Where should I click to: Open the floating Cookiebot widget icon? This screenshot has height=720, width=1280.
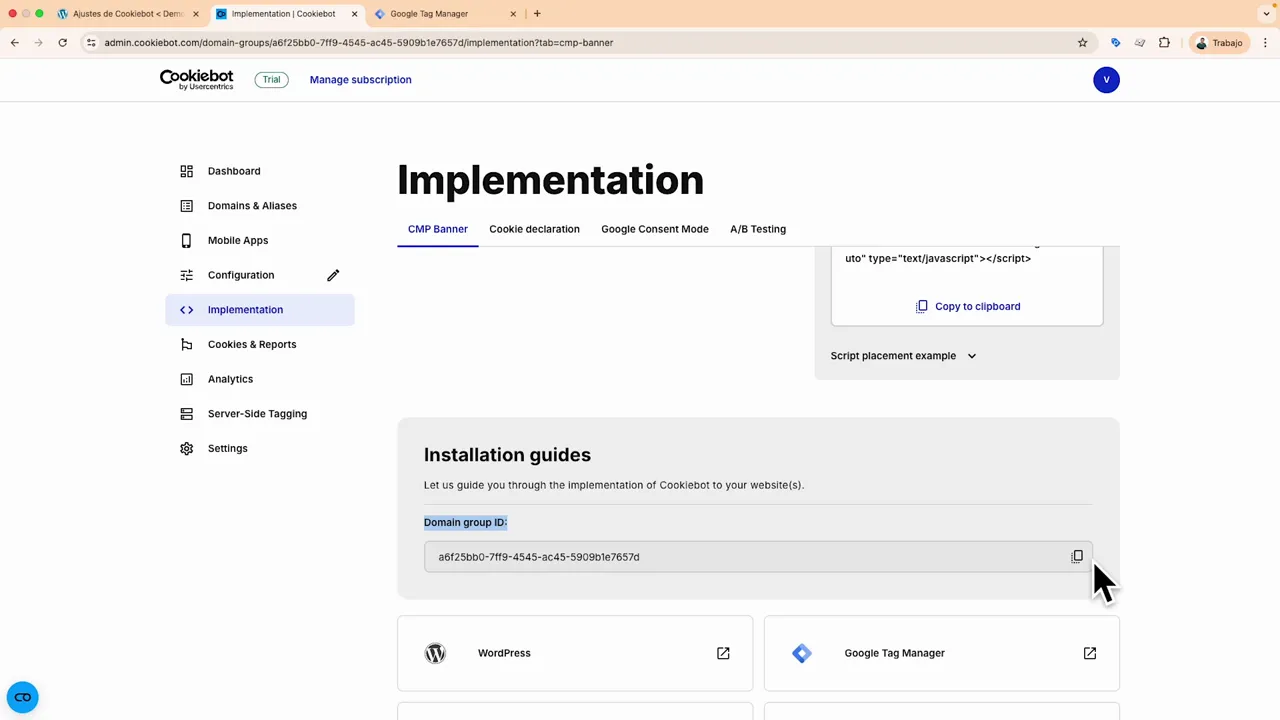[22, 697]
